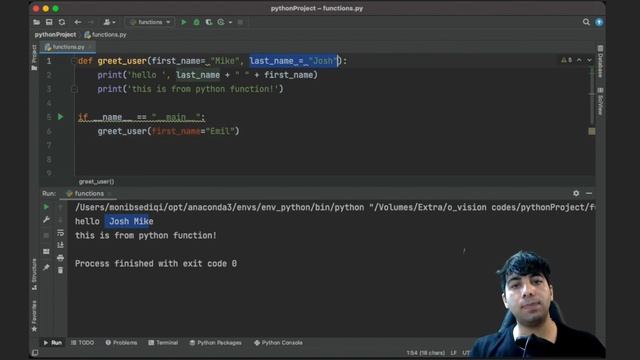Click the Save All toolbar icon

click(x=49, y=22)
